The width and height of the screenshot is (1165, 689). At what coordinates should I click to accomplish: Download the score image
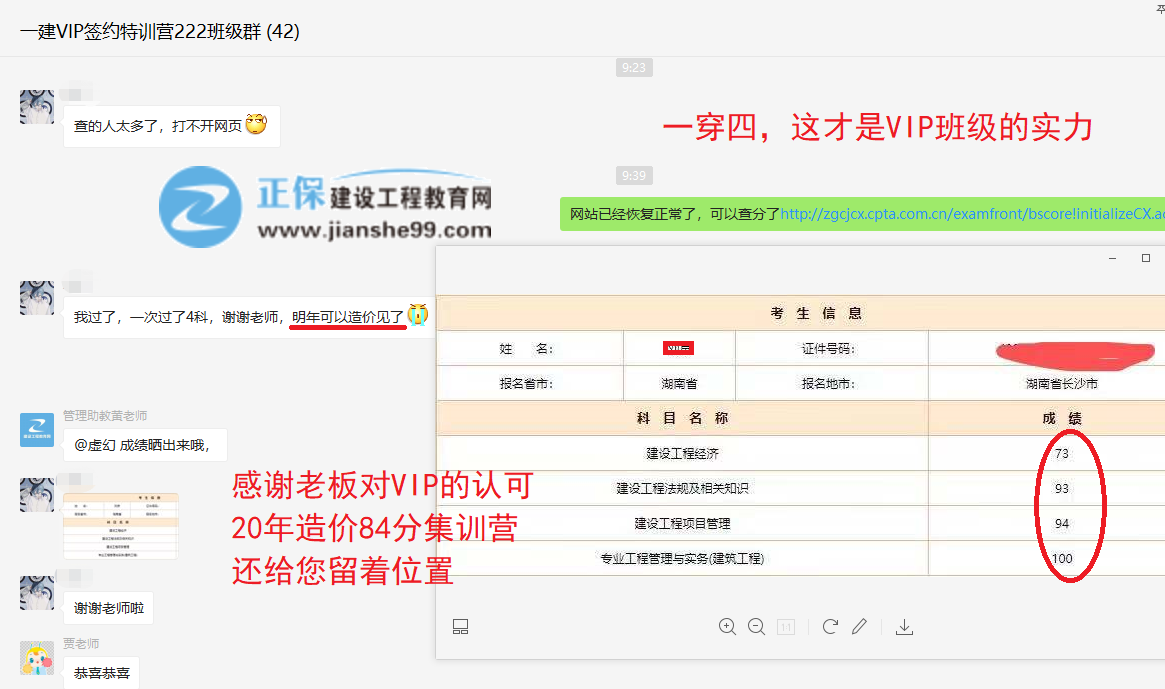point(904,627)
